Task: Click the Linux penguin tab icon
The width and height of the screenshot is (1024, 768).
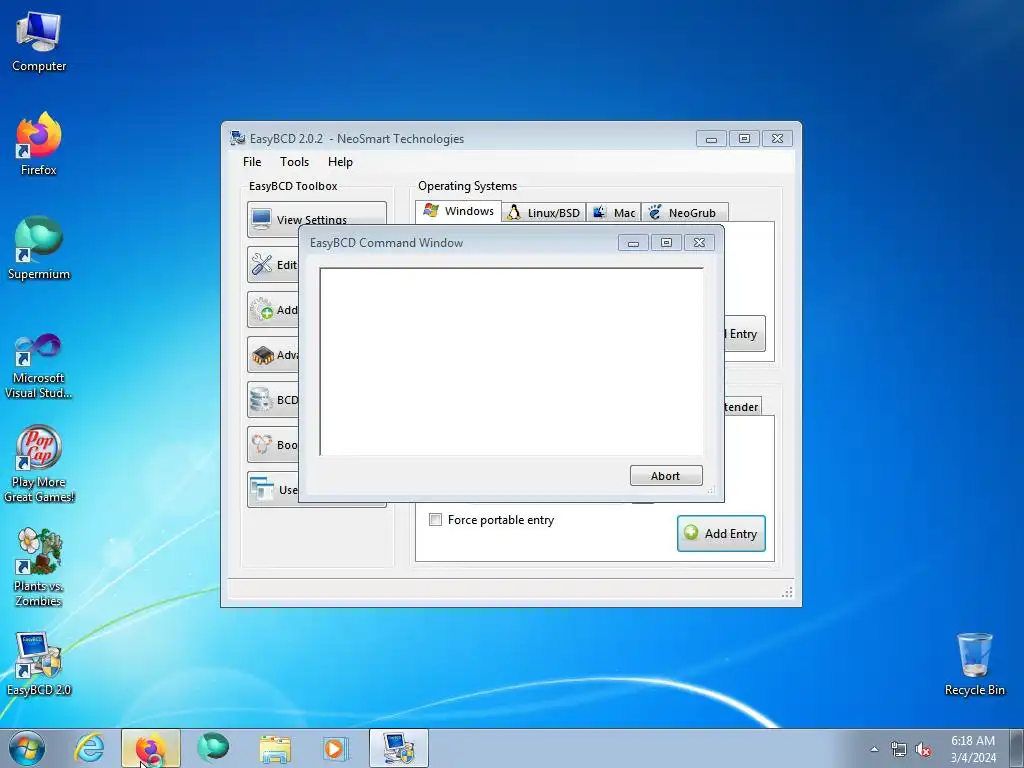Action: 514,212
